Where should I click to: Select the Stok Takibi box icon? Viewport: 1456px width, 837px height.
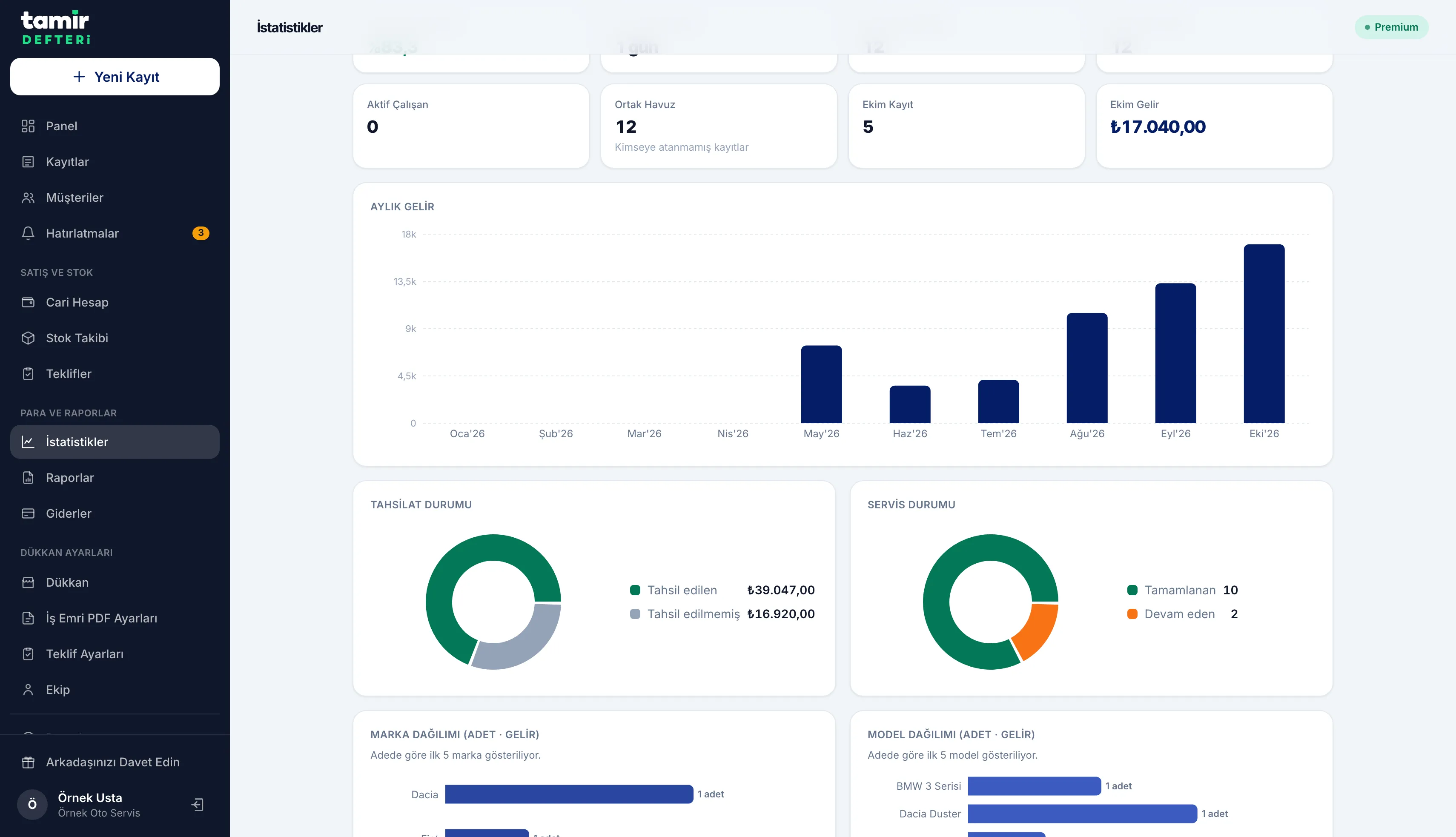pos(28,338)
